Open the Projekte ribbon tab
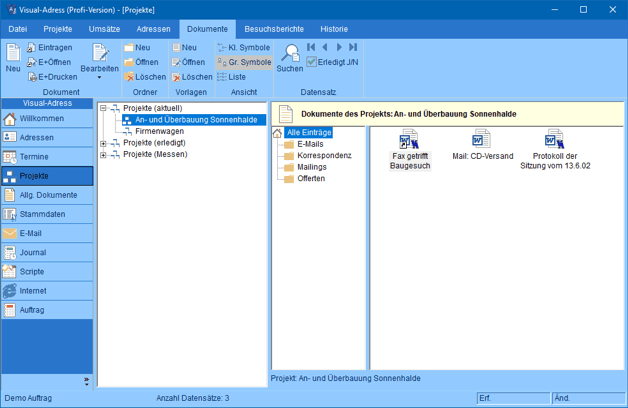 (x=58, y=29)
